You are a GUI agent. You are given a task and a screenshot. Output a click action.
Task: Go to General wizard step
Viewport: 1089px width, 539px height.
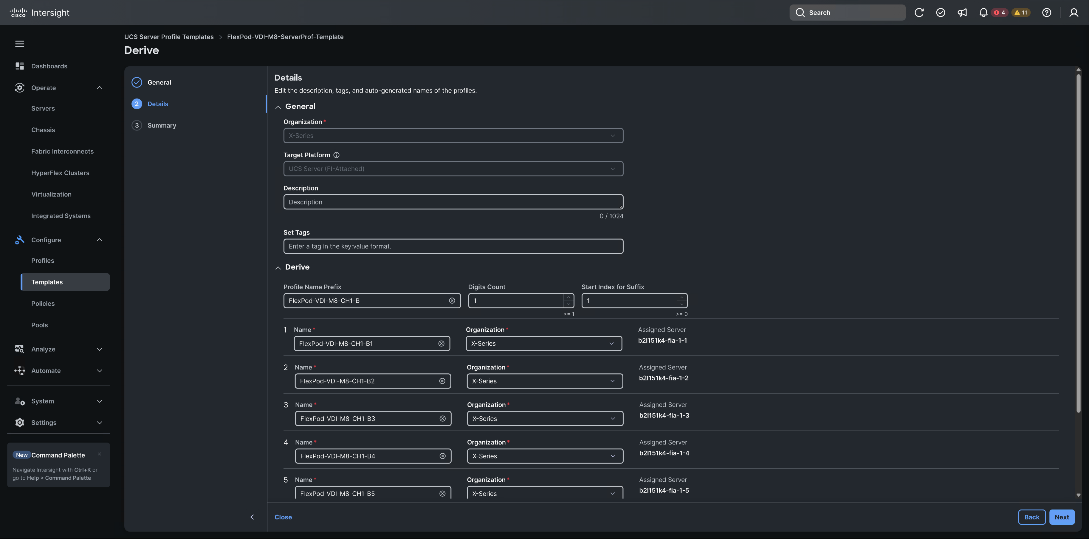(159, 83)
